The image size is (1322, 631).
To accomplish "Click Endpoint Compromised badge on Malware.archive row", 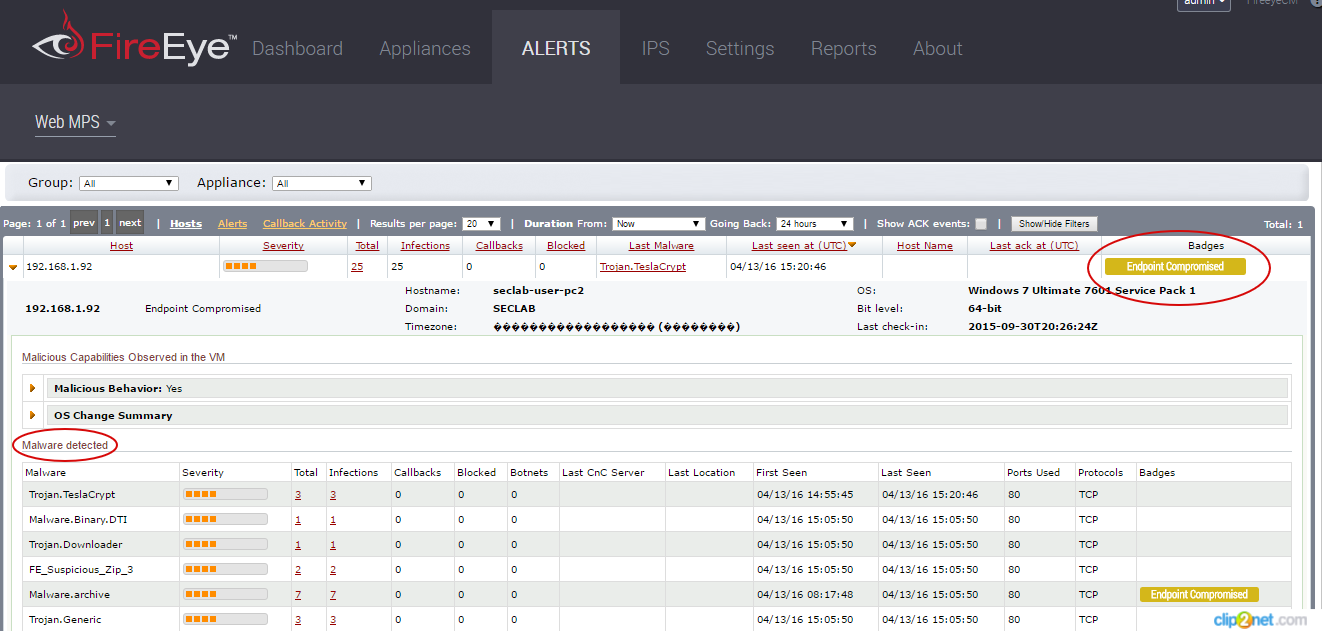I will pyautogui.click(x=1198, y=593).
